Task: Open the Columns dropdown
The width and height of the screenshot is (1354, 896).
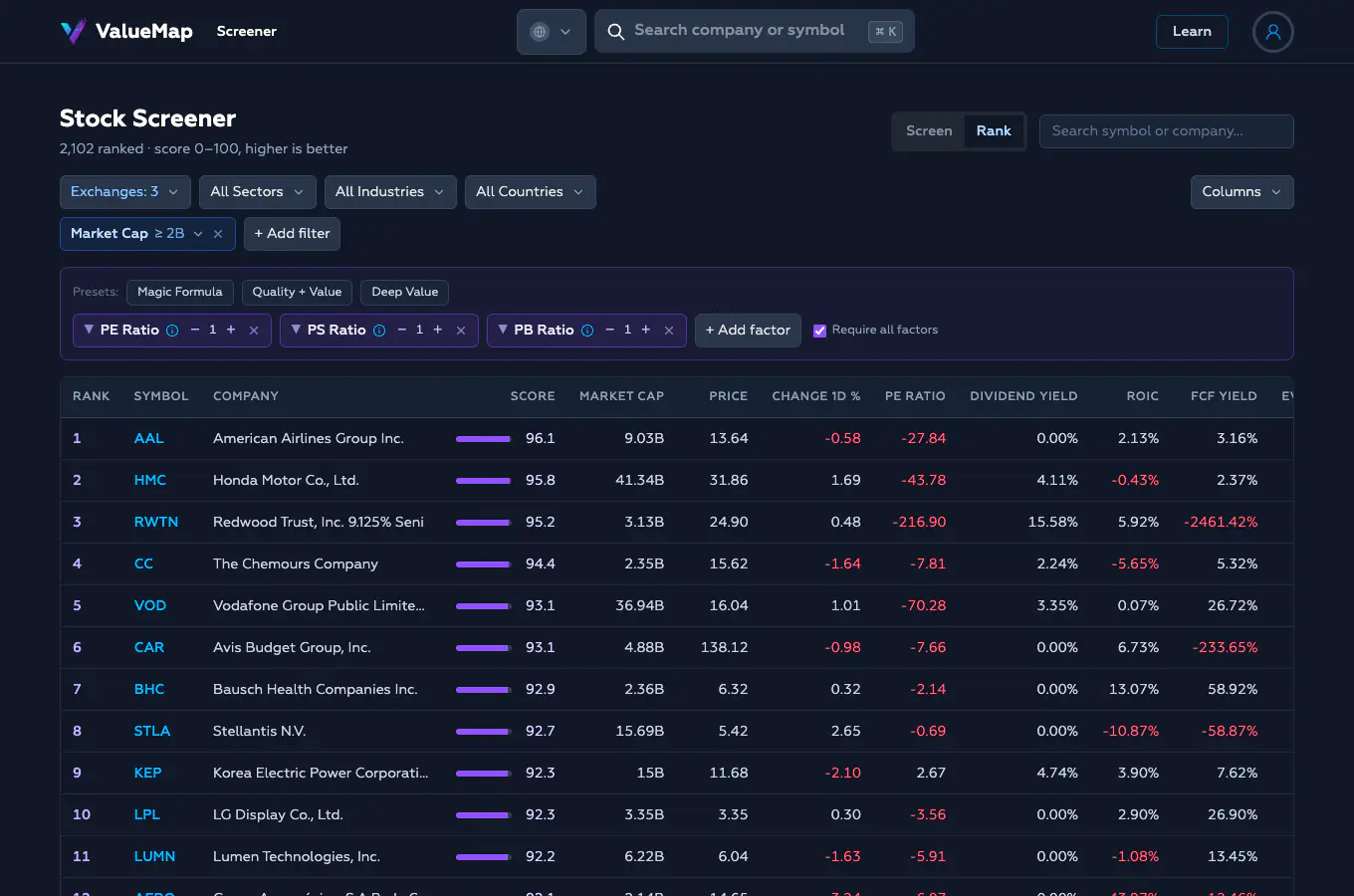Action: coord(1241,192)
